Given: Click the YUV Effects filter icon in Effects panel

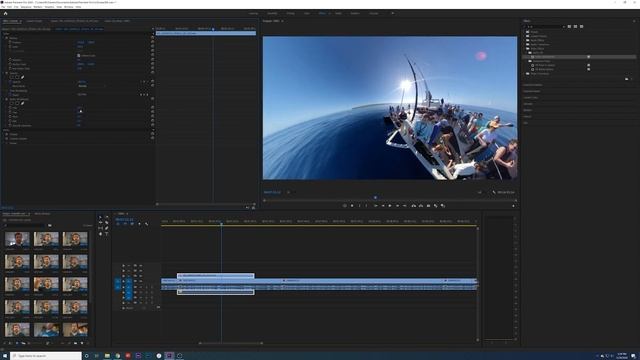Looking at the screenshot, I should pos(581,27).
